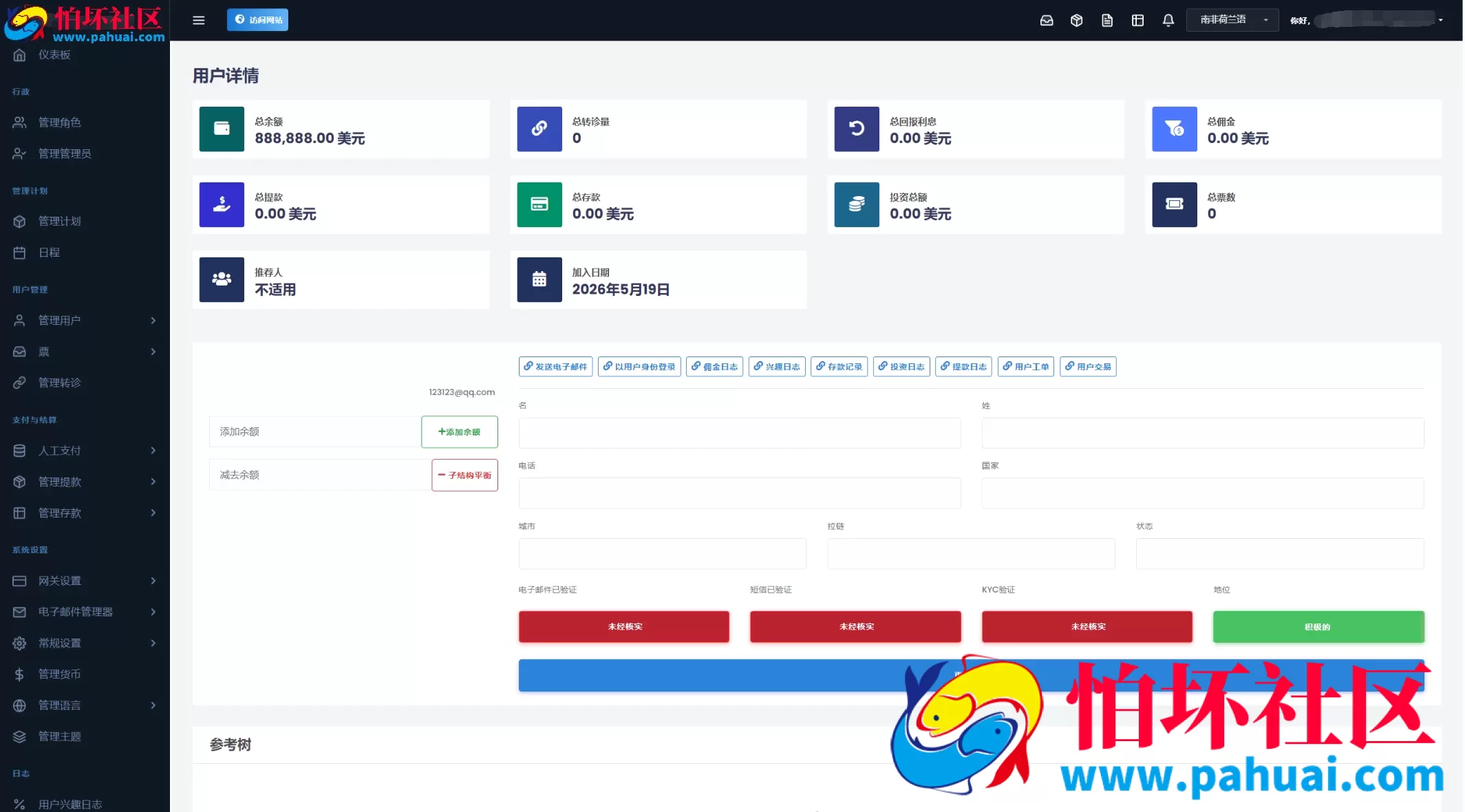Viewport: 1465px width, 812px height.
Task: Click the 城市 input field
Action: [x=662, y=554]
